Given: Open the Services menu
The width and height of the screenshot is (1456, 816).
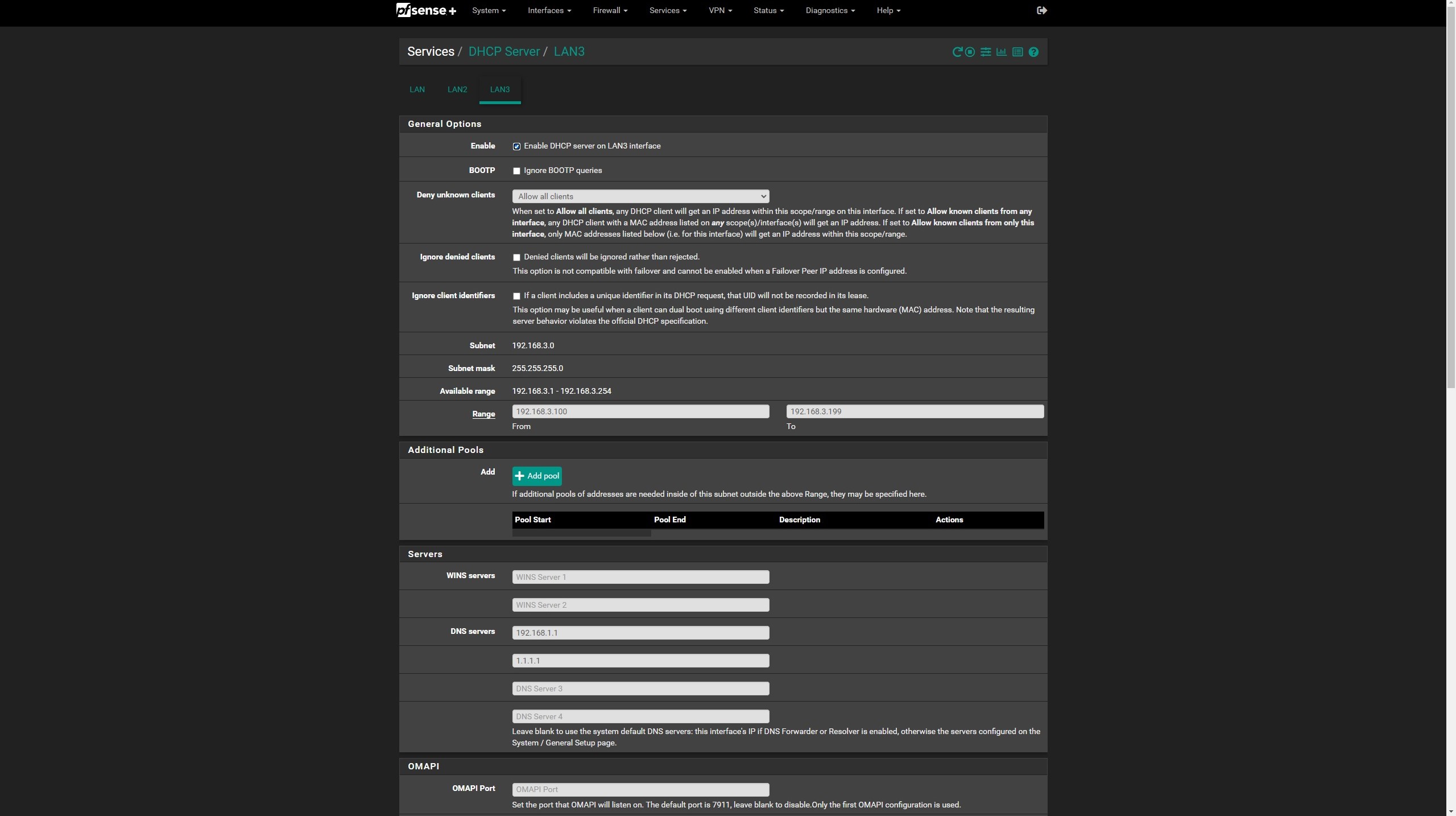Looking at the screenshot, I should click(x=668, y=10).
